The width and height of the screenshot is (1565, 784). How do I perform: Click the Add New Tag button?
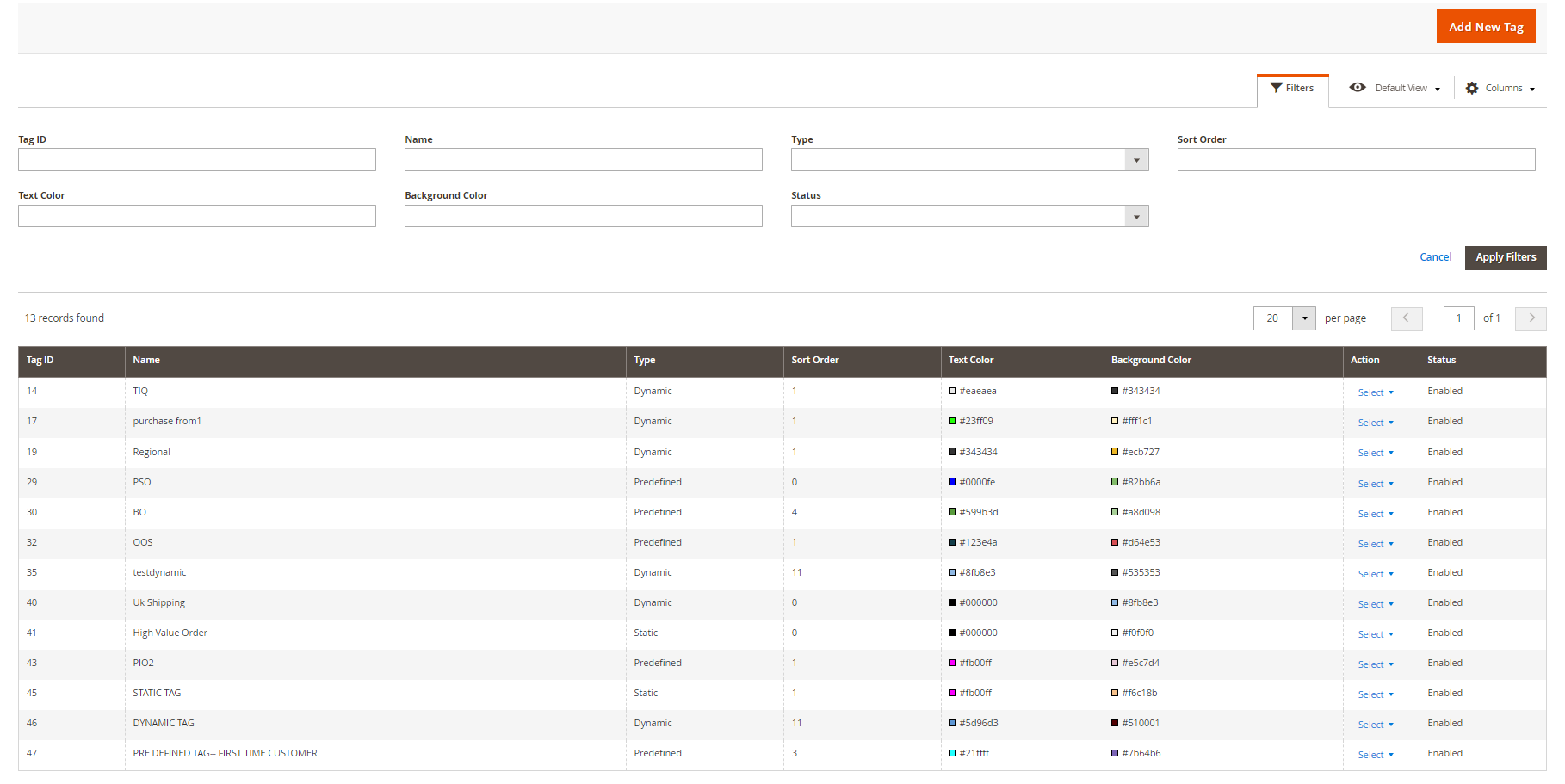click(1485, 27)
